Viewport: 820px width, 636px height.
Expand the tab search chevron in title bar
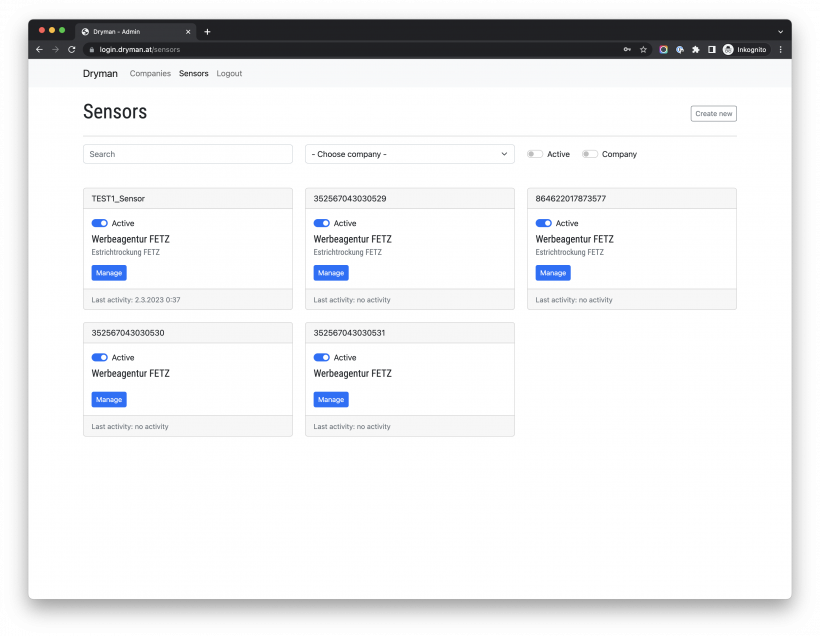point(780,31)
